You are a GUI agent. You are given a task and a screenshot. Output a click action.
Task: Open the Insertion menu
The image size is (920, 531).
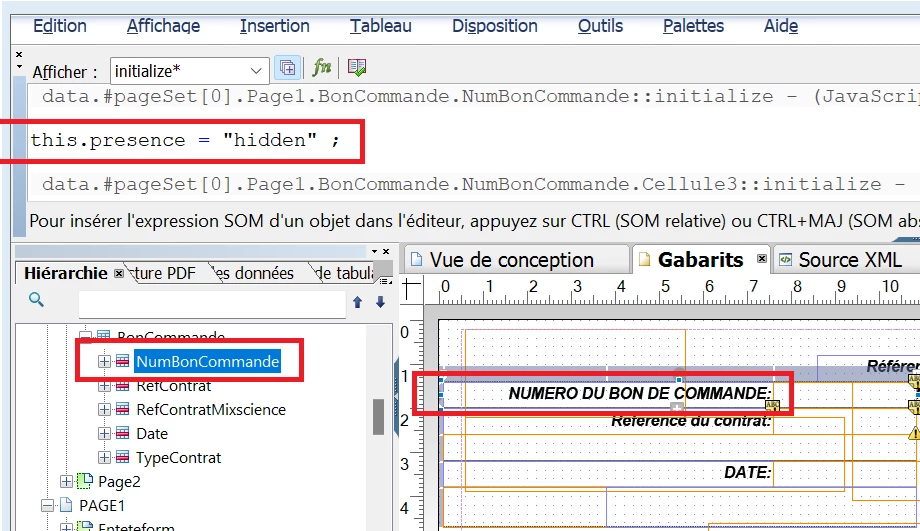click(x=275, y=26)
